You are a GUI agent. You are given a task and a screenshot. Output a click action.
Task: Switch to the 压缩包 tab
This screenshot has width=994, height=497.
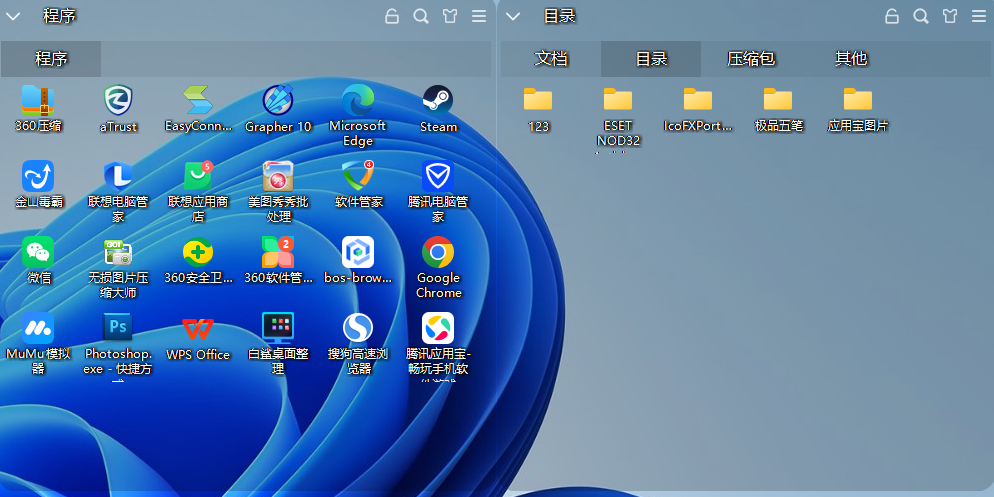[751, 59]
